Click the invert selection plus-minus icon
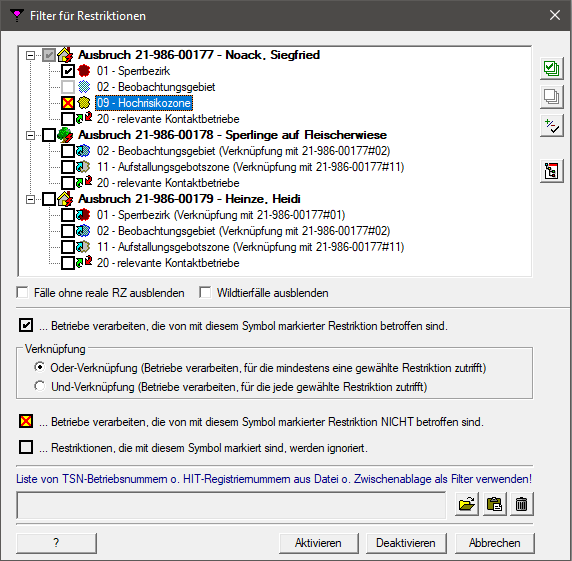 tap(551, 126)
